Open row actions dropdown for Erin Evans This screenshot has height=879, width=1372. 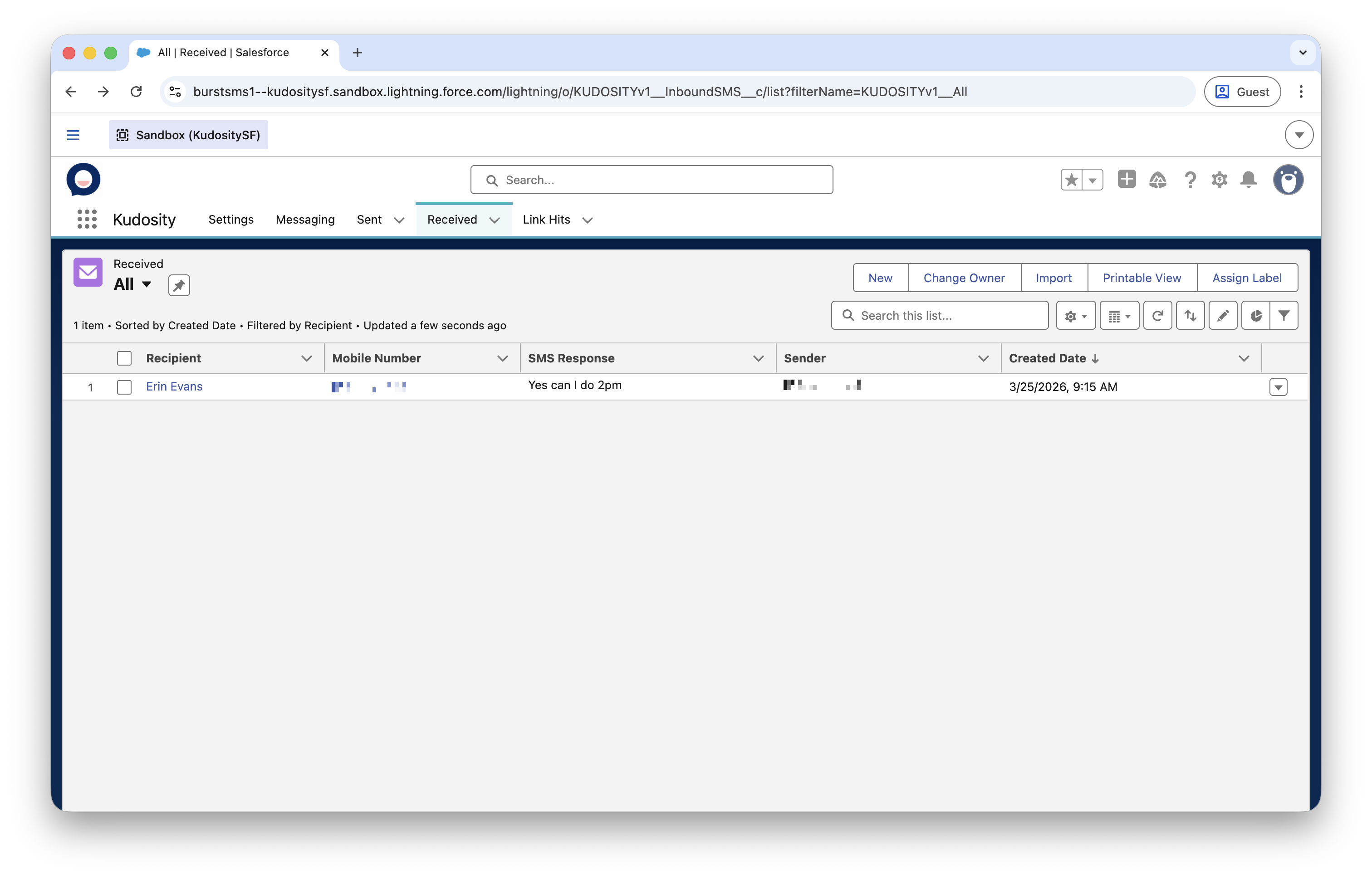[1278, 387]
